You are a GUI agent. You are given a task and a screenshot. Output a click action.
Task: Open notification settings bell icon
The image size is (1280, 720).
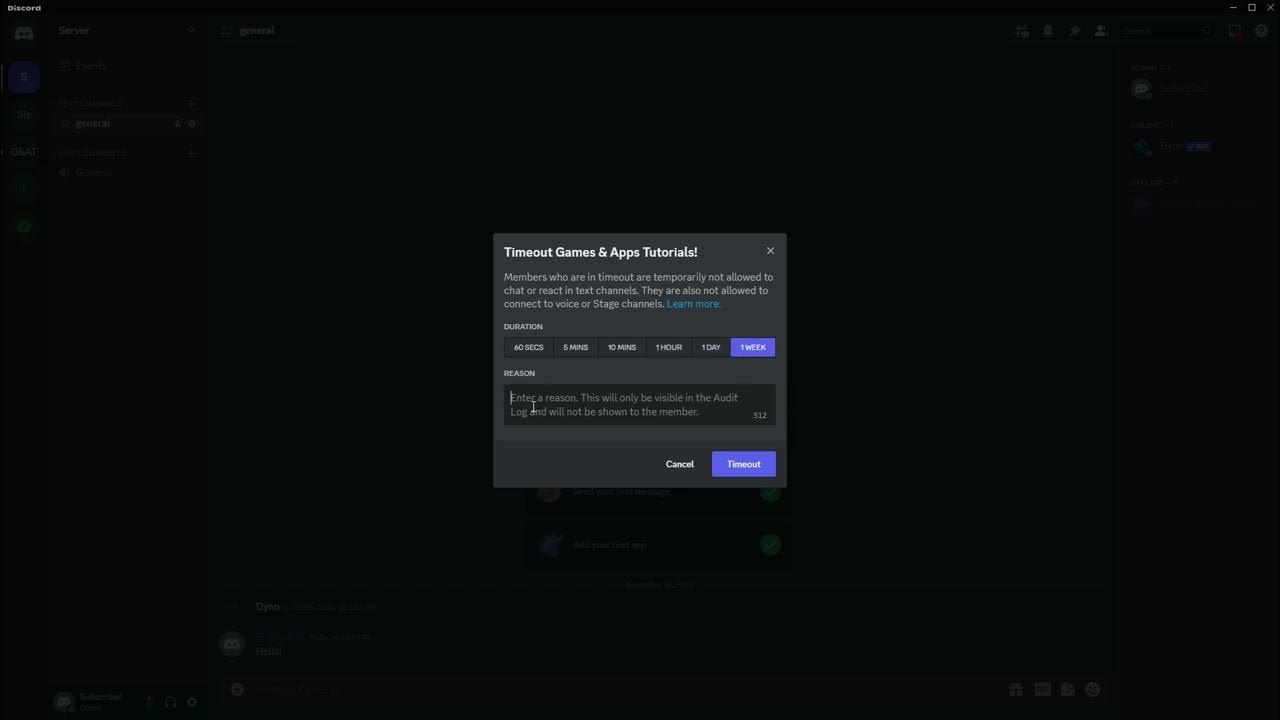pyautogui.click(x=1048, y=31)
